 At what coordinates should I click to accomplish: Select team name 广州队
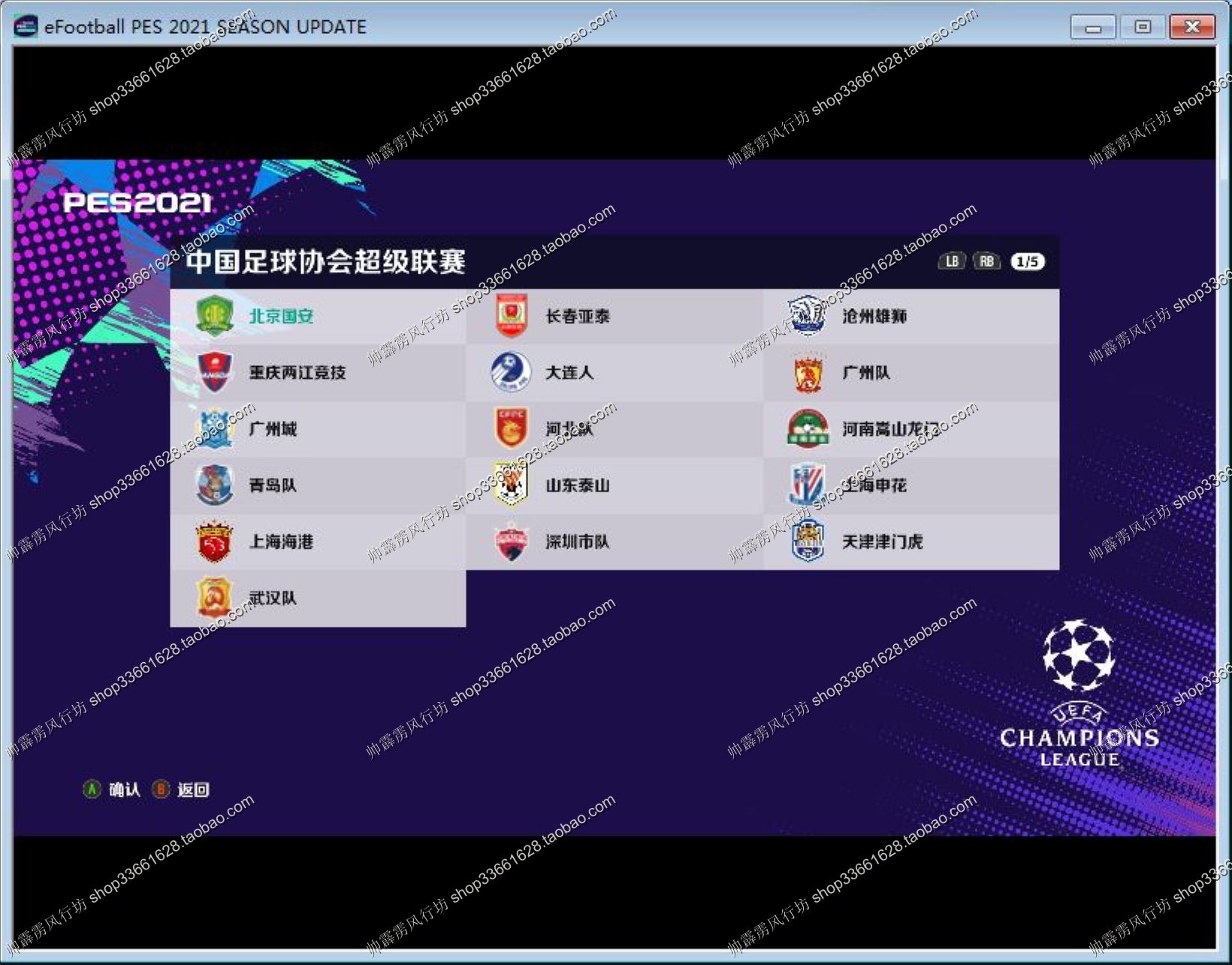pyautogui.click(x=866, y=373)
